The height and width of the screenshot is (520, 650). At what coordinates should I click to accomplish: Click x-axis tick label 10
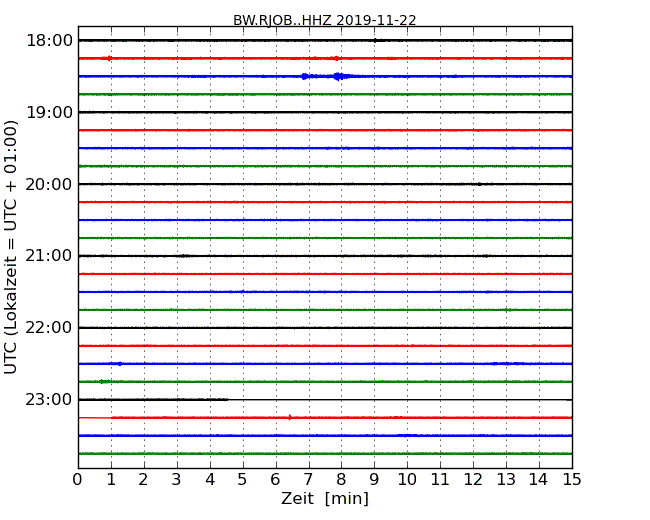click(407, 479)
